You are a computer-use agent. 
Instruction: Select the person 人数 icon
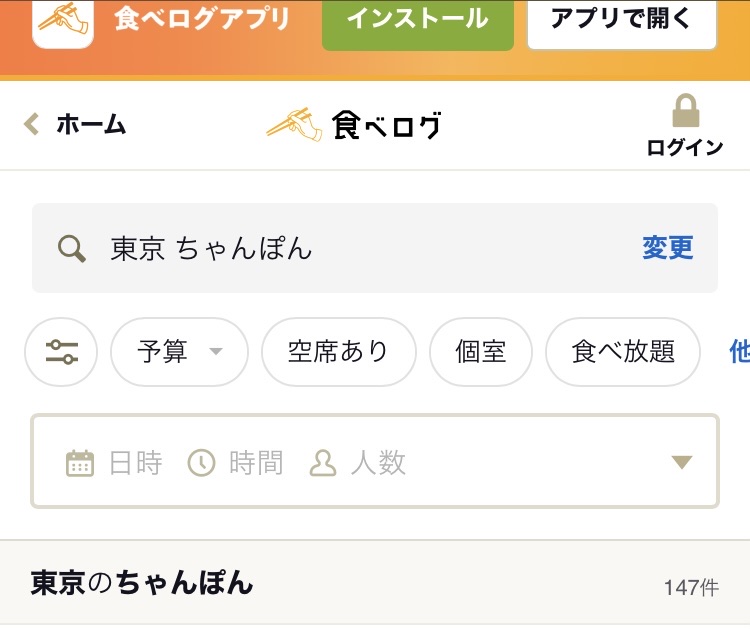[x=323, y=463]
